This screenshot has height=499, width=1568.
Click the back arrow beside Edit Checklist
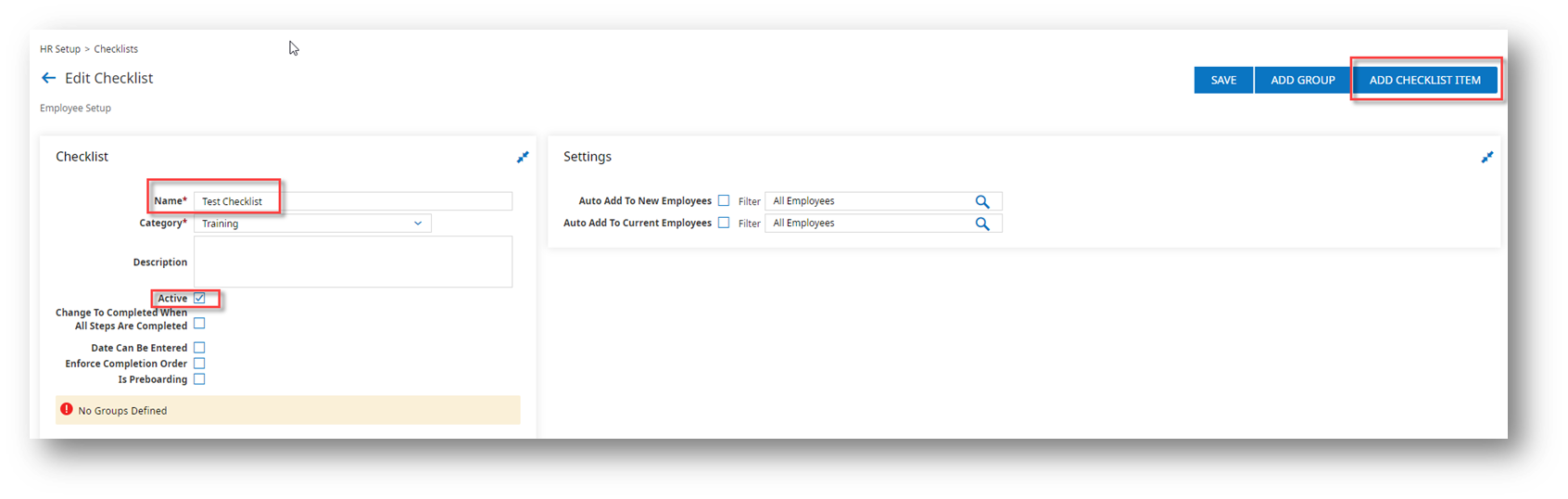click(49, 79)
